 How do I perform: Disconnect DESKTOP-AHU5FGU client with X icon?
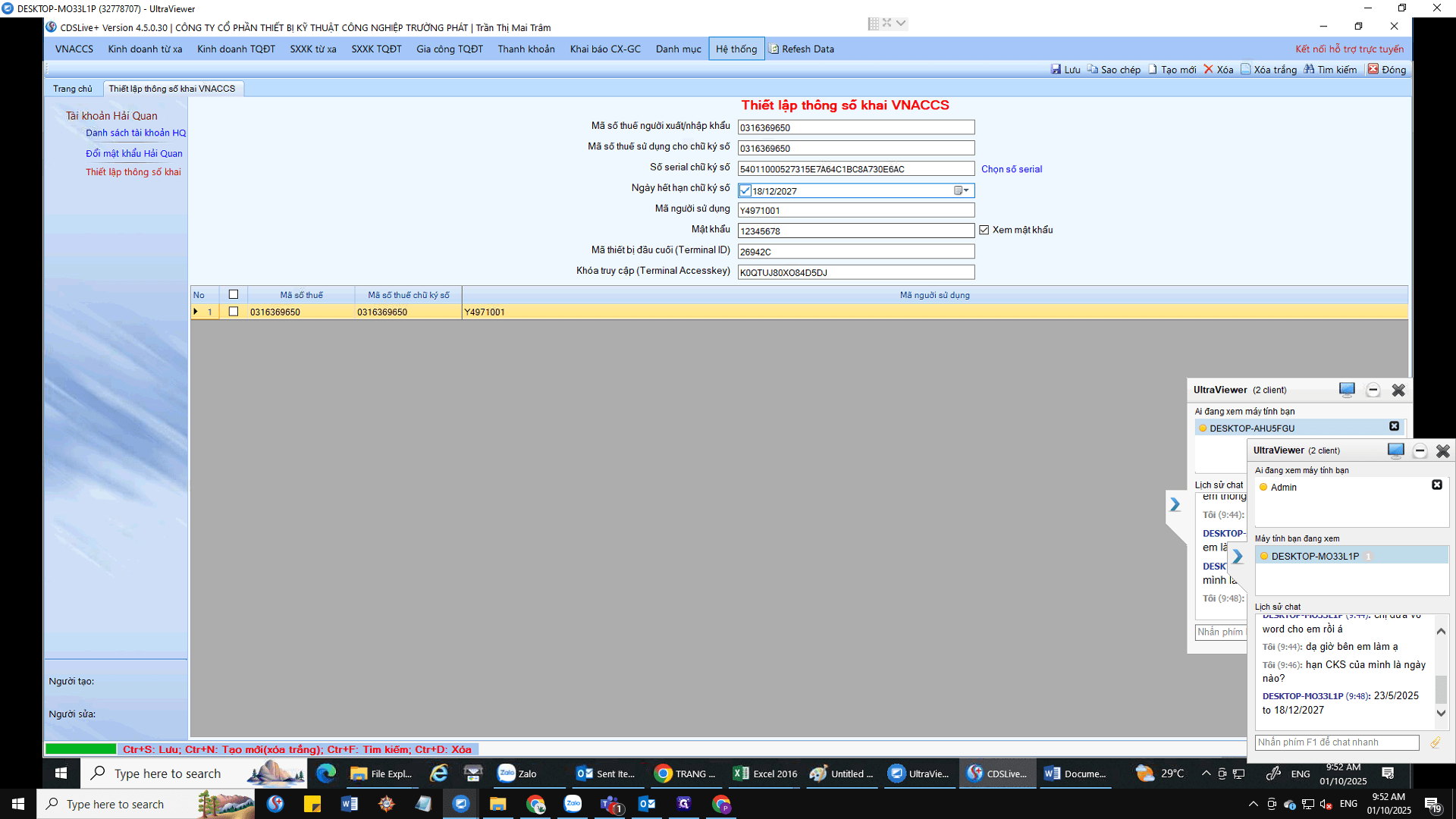coord(1394,426)
